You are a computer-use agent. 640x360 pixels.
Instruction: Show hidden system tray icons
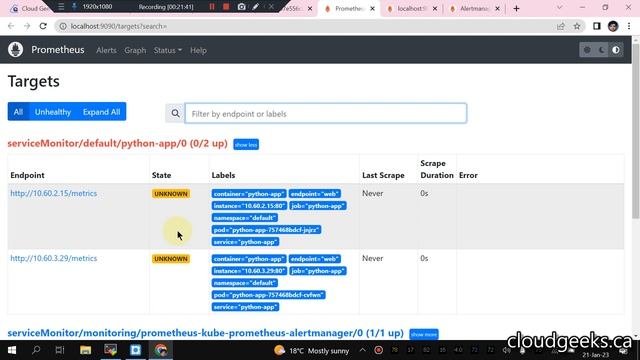click(362, 350)
